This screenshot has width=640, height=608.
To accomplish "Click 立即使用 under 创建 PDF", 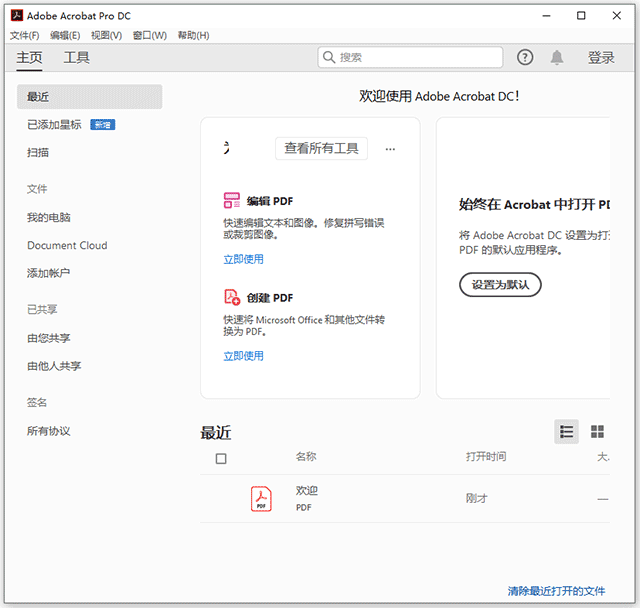I will tap(243, 356).
